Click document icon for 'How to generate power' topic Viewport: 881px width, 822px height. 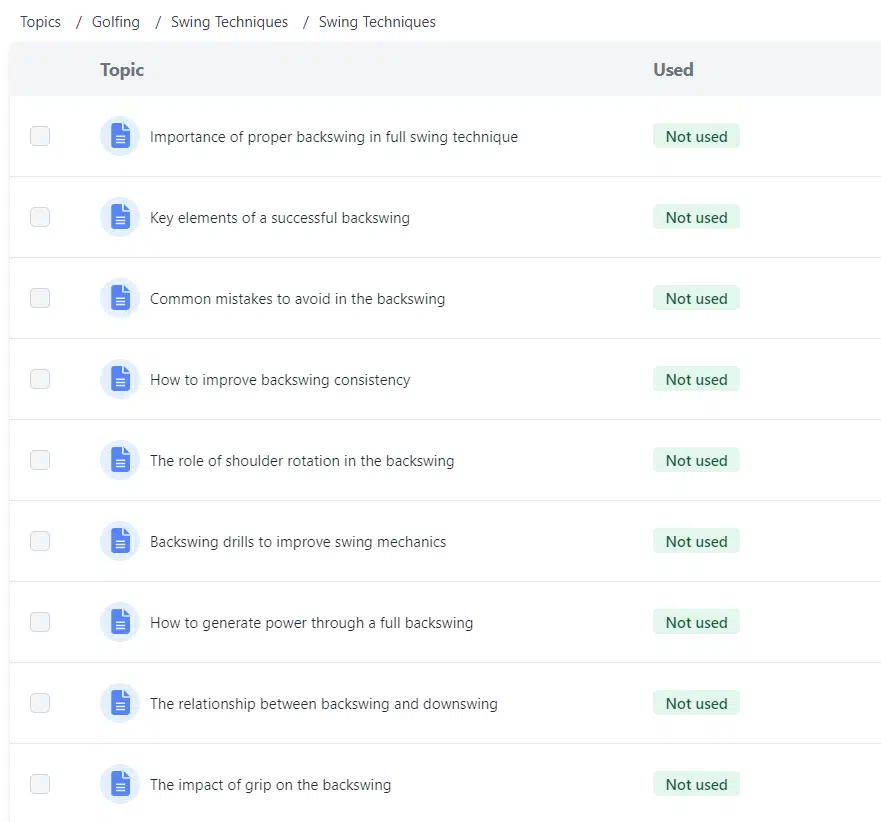[x=120, y=622]
